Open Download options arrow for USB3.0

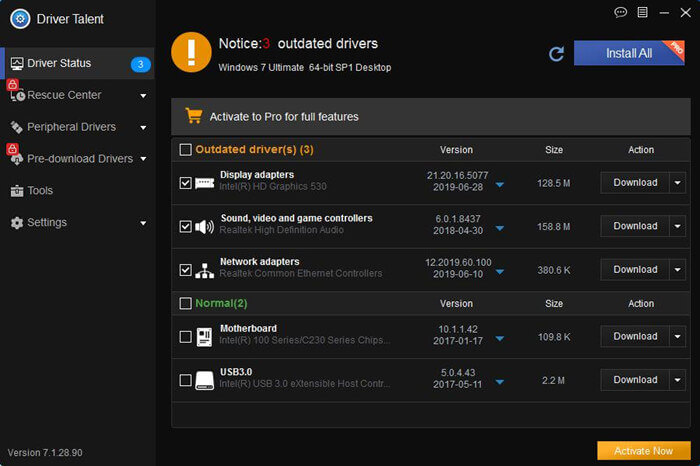(677, 380)
